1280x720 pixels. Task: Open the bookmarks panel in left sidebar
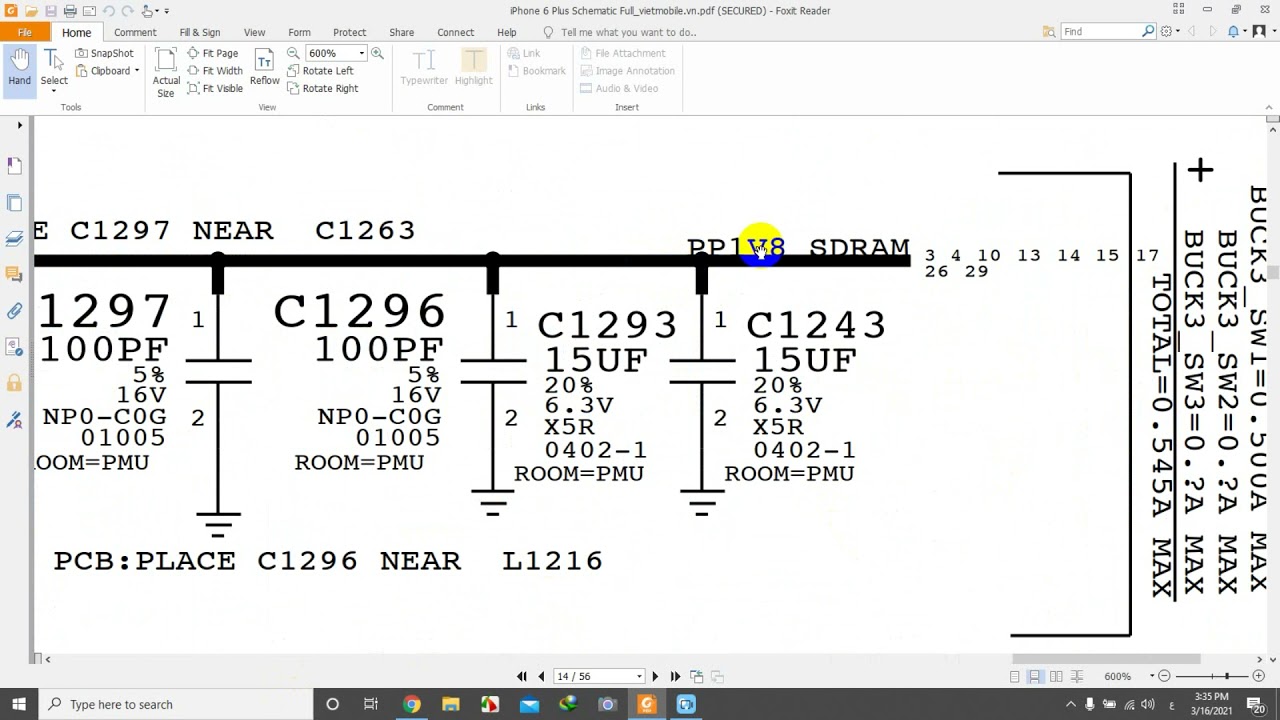(x=14, y=165)
